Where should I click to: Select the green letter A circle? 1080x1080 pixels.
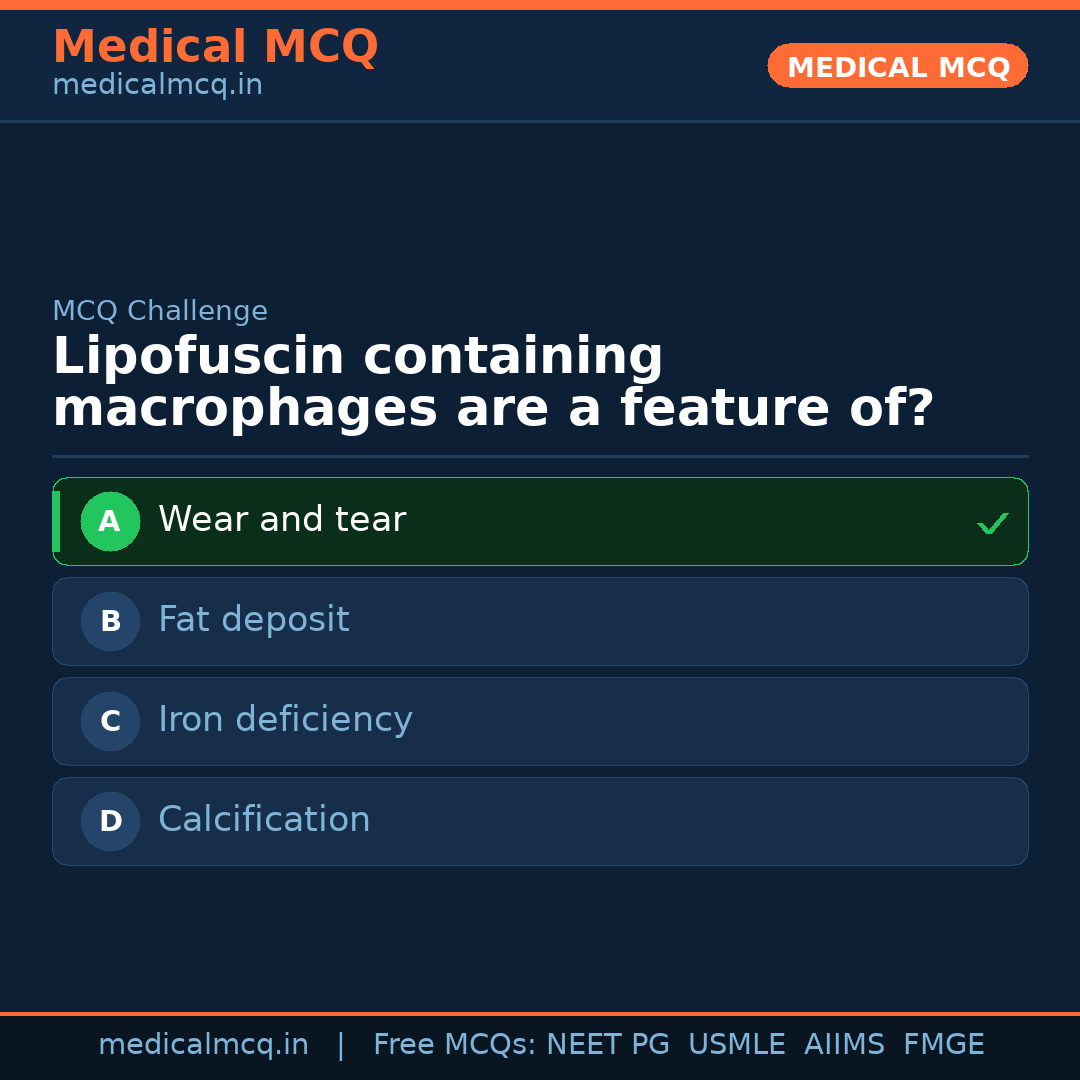tap(110, 521)
